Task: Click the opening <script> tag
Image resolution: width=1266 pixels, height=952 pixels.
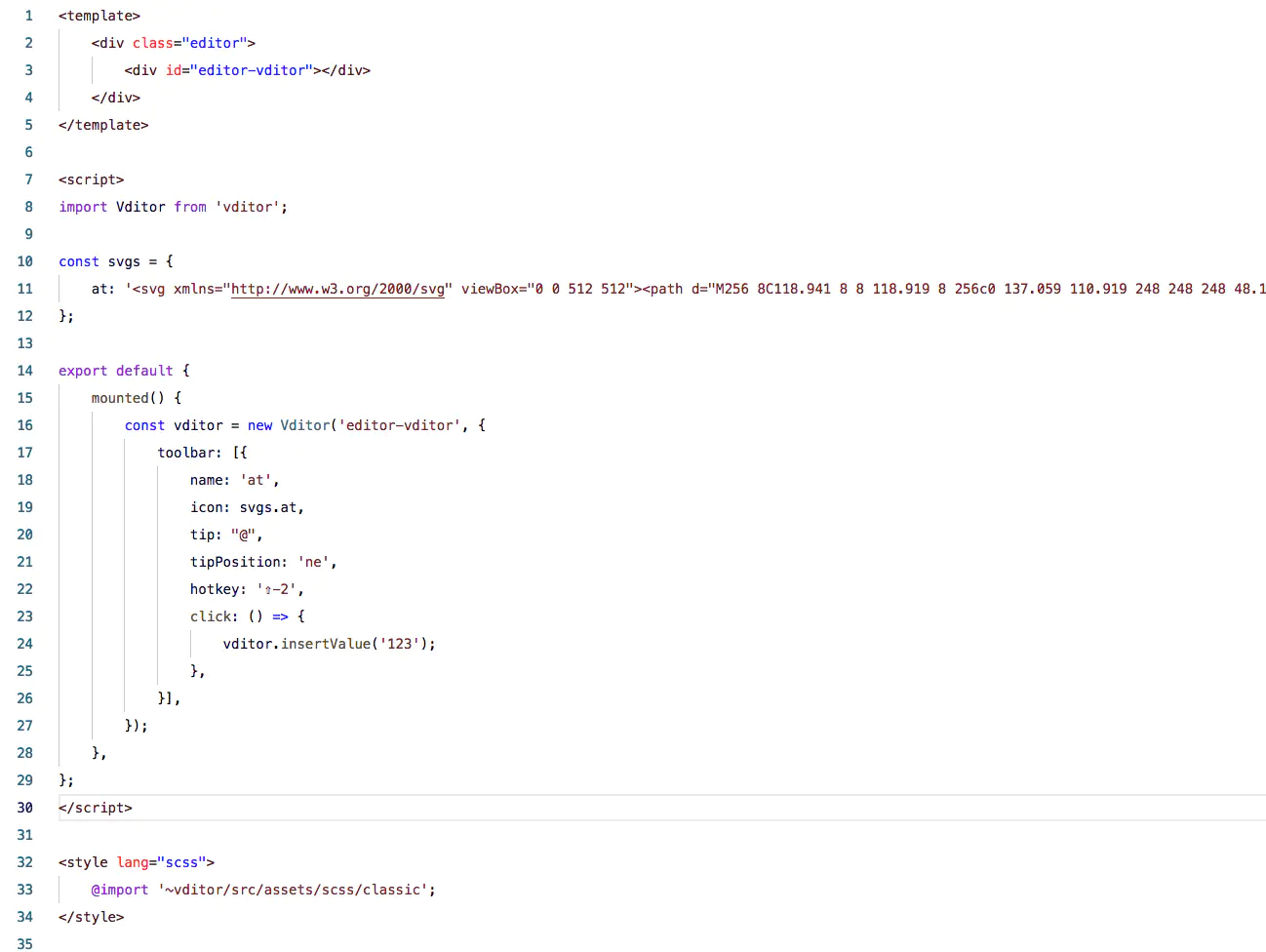Action: pos(92,179)
